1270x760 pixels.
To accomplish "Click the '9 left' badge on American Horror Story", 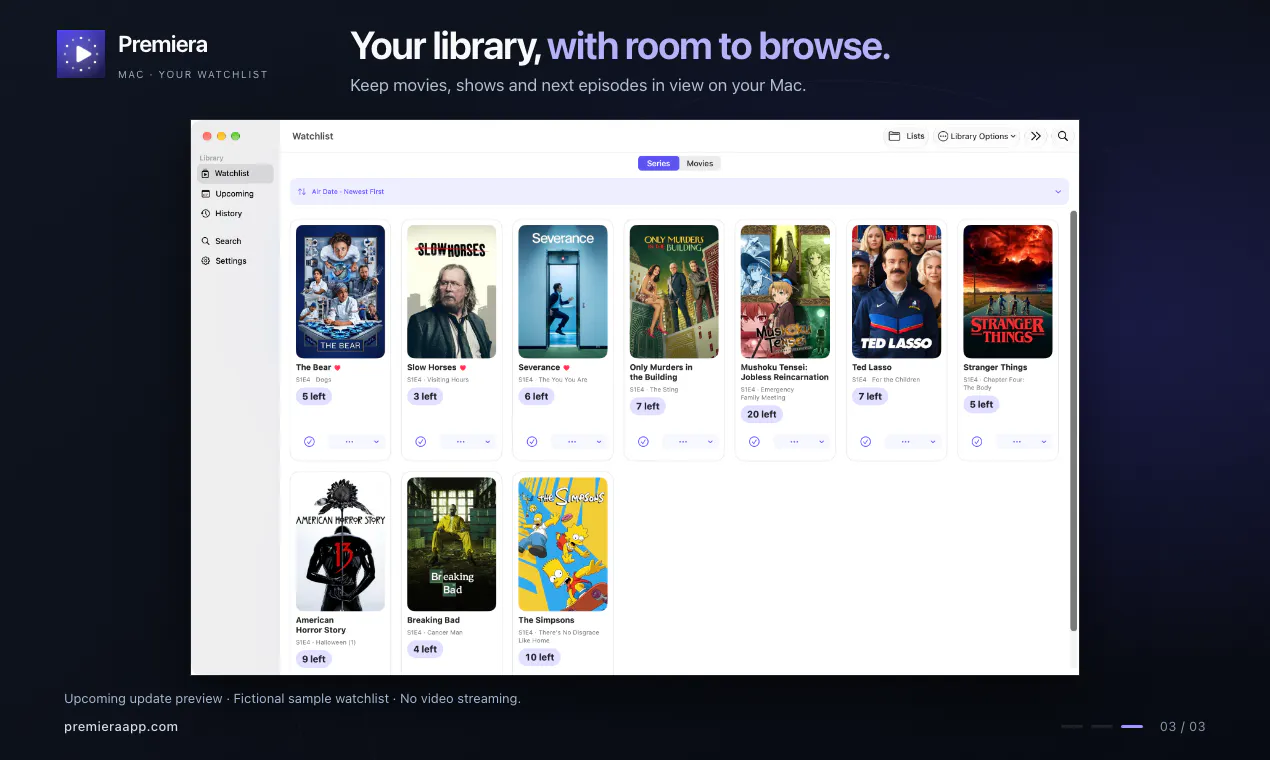I will coord(314,659).
